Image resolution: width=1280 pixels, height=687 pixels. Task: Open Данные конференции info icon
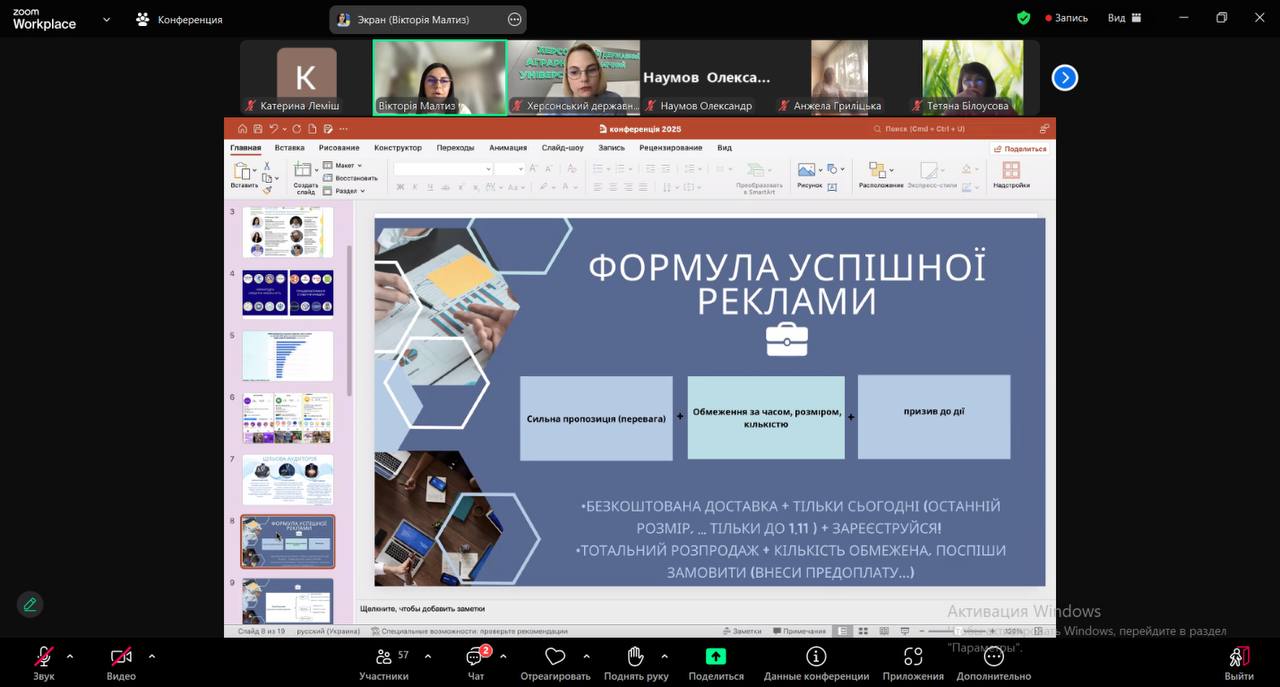coord(816,657)
